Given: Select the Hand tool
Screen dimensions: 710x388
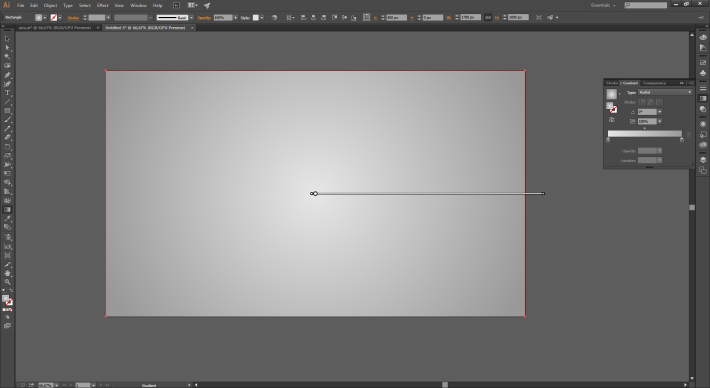Looking at the screenshot, I should coord(7,273).
